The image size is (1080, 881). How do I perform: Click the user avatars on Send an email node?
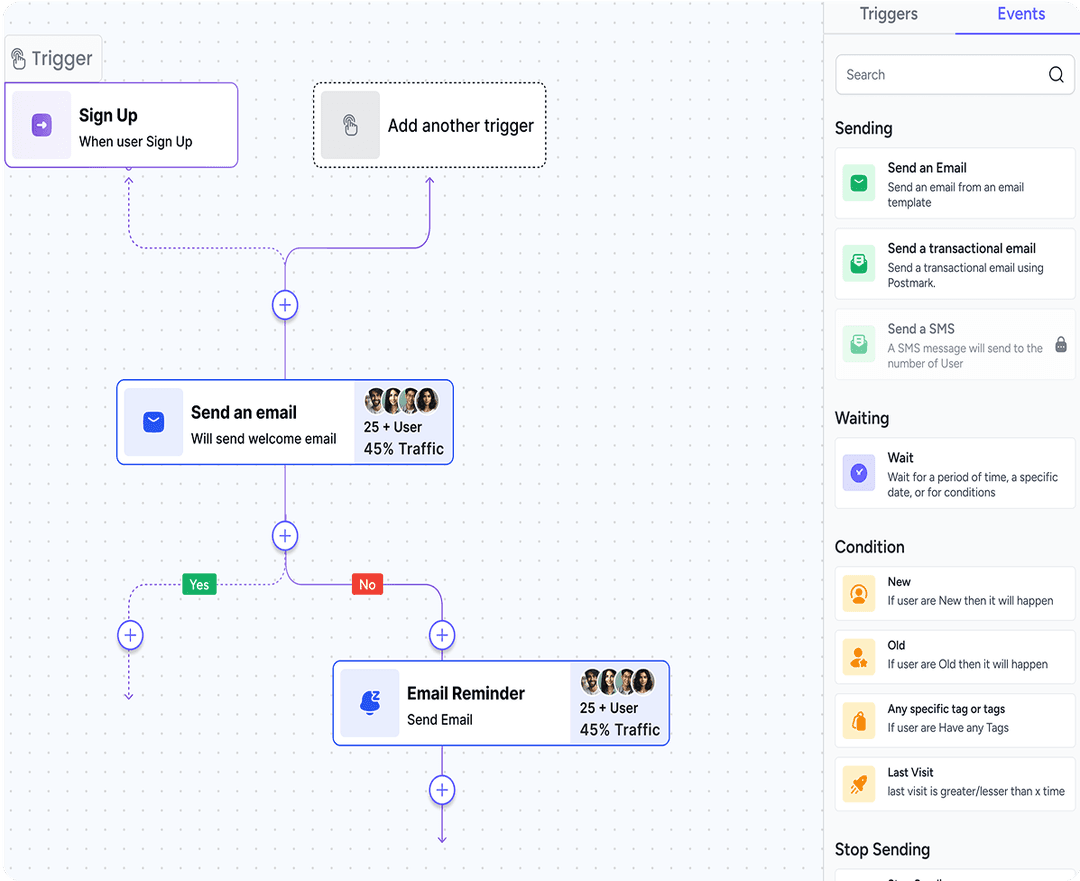point(401,400)
